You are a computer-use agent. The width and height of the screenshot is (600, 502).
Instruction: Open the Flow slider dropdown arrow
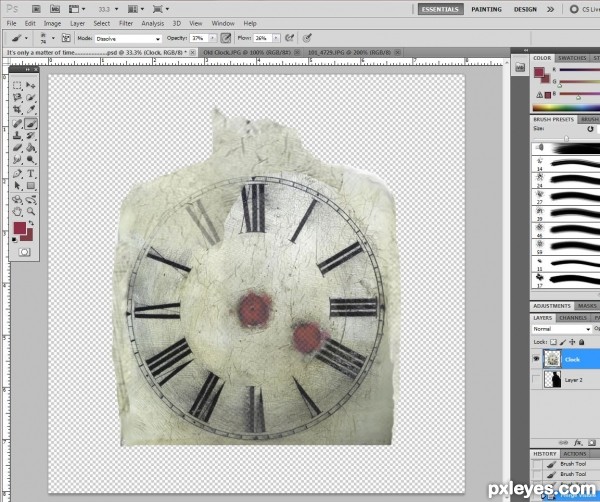coord(276,38)
